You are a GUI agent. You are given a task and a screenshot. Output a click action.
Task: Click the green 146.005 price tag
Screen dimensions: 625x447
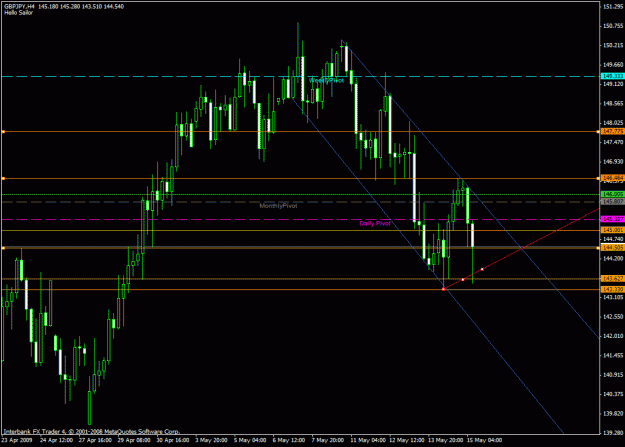pos(613,195)
